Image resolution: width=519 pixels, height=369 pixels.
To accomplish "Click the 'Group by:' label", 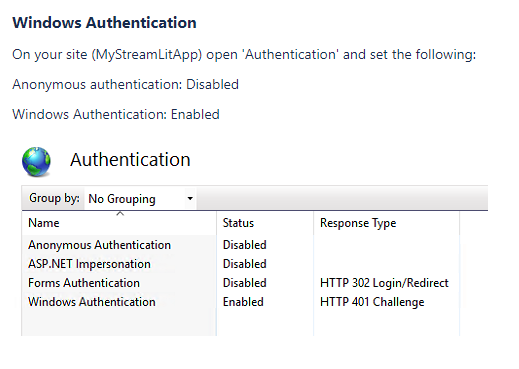I will 54,198.
